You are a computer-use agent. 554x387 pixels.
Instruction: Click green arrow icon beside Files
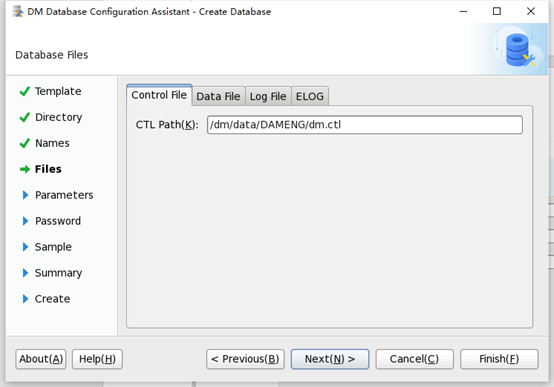pyautogui.click(x=25, y=169)
